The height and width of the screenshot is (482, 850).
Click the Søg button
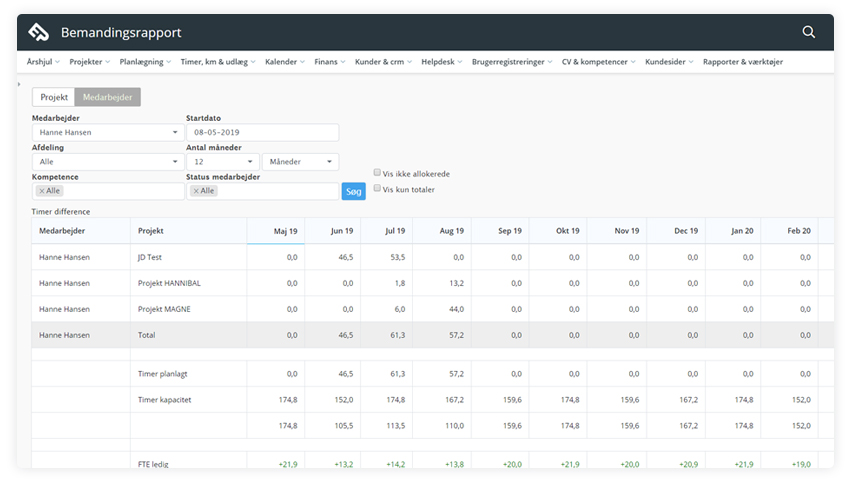click(353, 191)
